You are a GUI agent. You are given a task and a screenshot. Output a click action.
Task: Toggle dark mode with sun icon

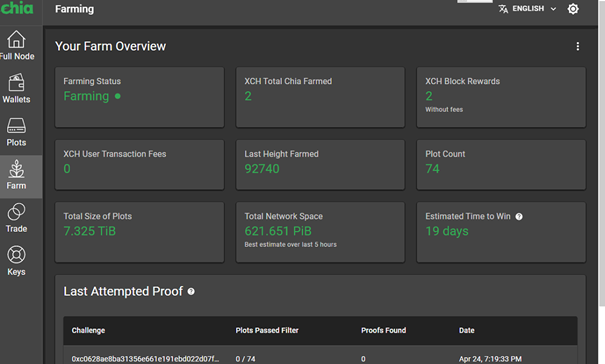point(573,8)
